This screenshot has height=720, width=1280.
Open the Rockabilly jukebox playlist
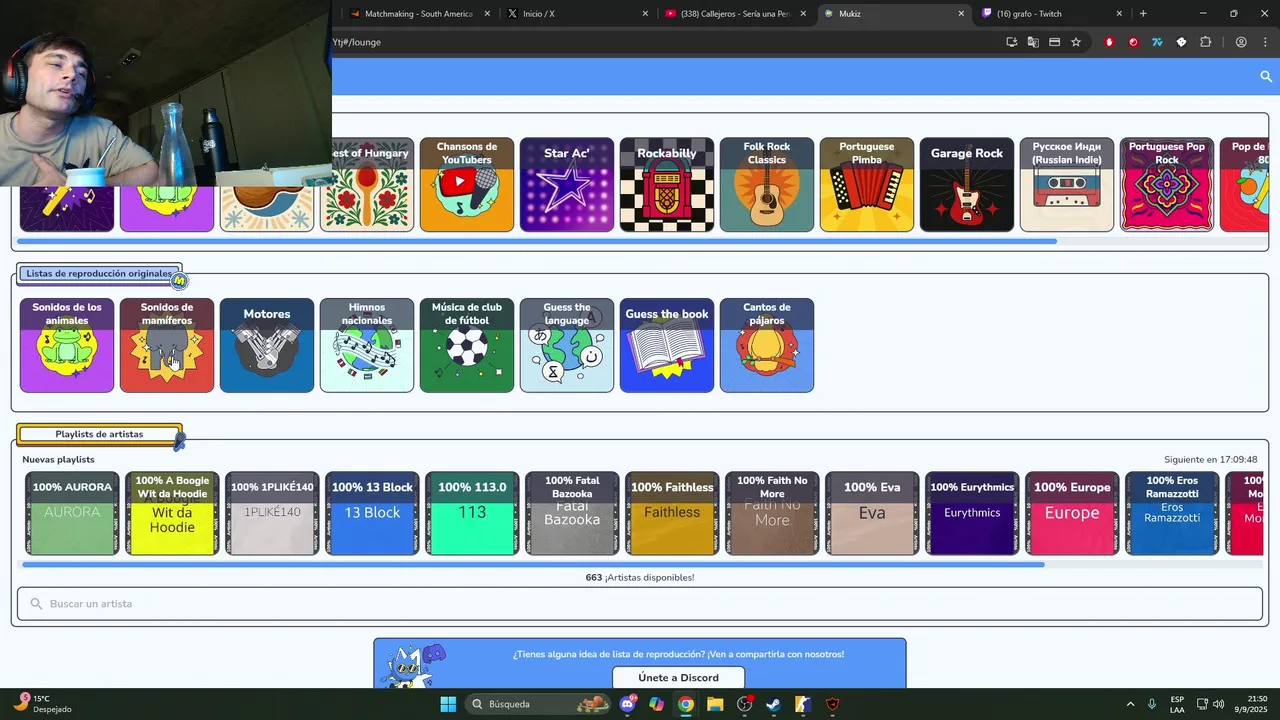pyautogui.click(x=667, y=185)
